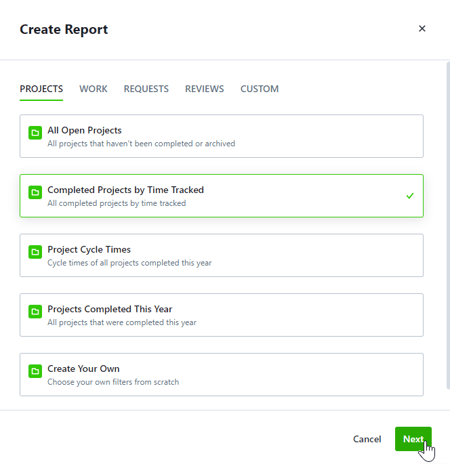Click 'Cycle times of all projects completed this year'
The height and width of the screenshot is (464, 450).
pos(129,263)
